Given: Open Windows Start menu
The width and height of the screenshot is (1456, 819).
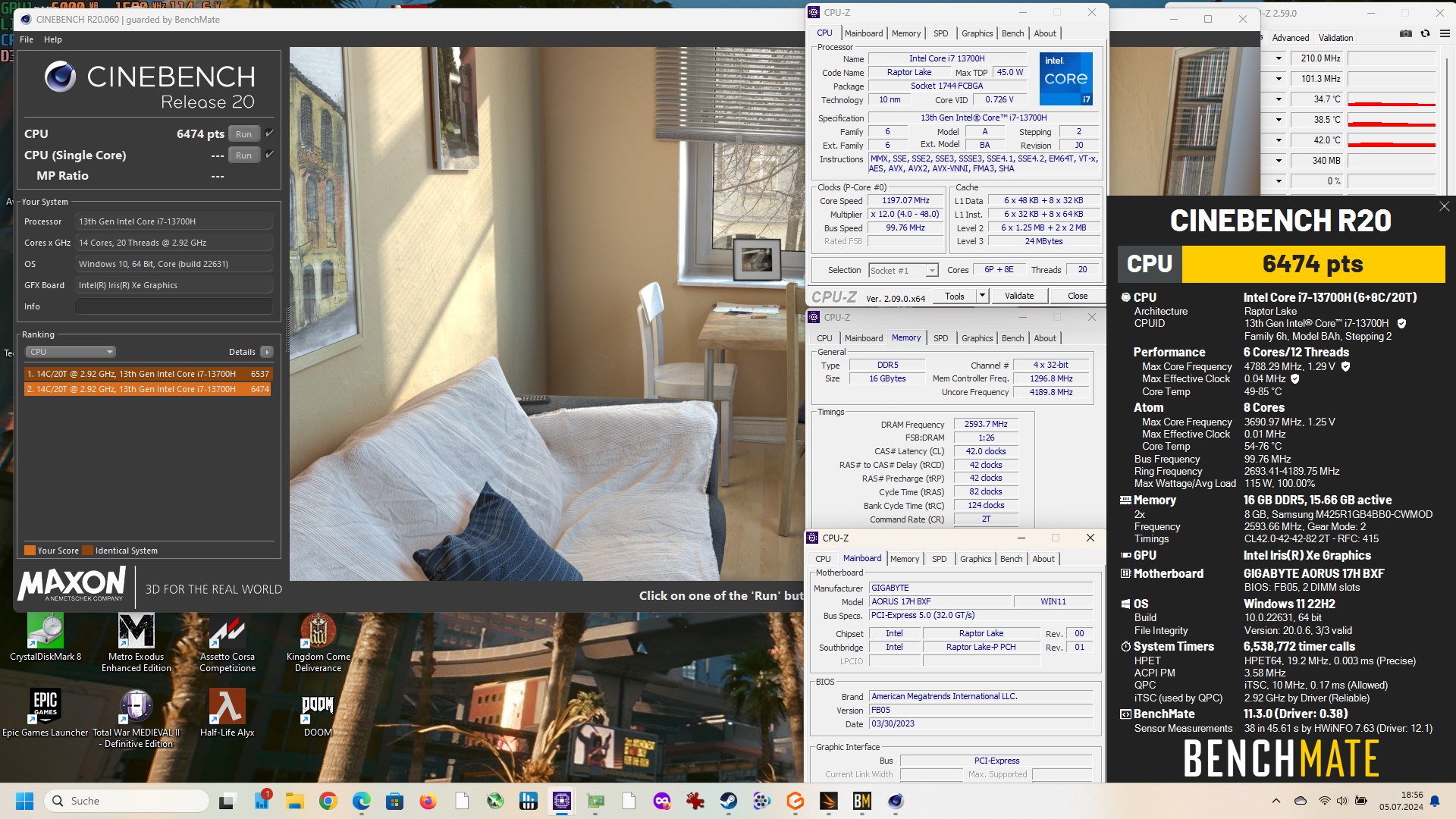Looking at the screenshot, I should coord(25,801).
